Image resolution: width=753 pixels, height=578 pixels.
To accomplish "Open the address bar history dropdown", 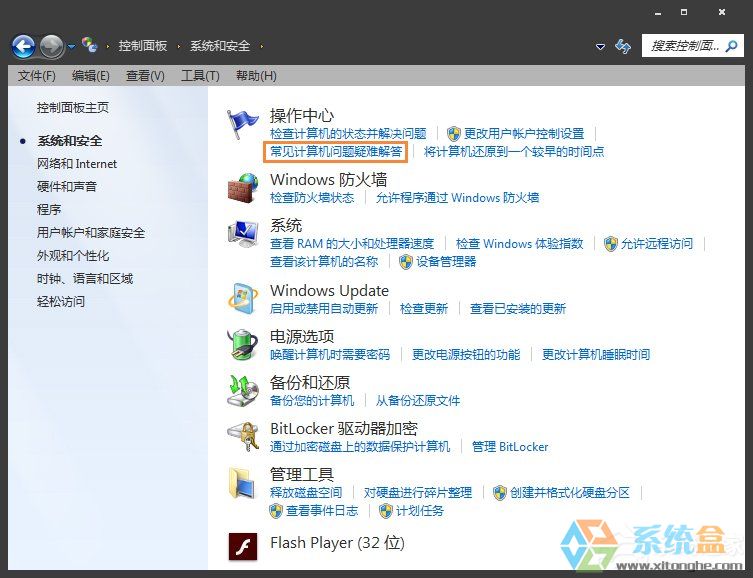I will click(x=600, y=47).
